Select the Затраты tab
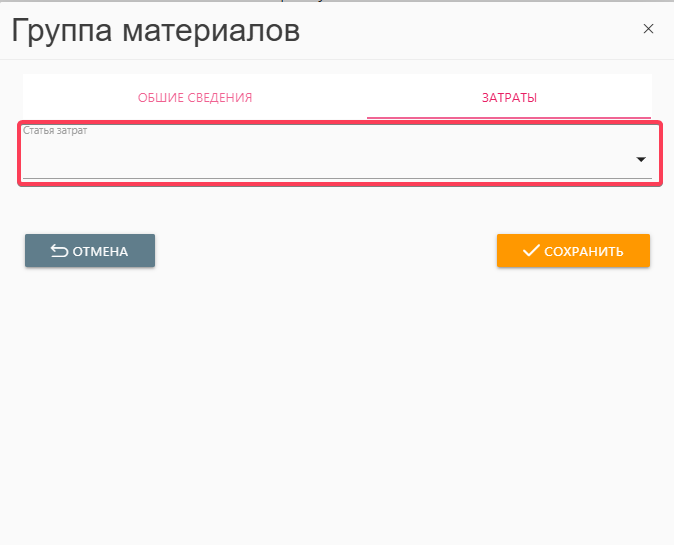 pos(509,98)
